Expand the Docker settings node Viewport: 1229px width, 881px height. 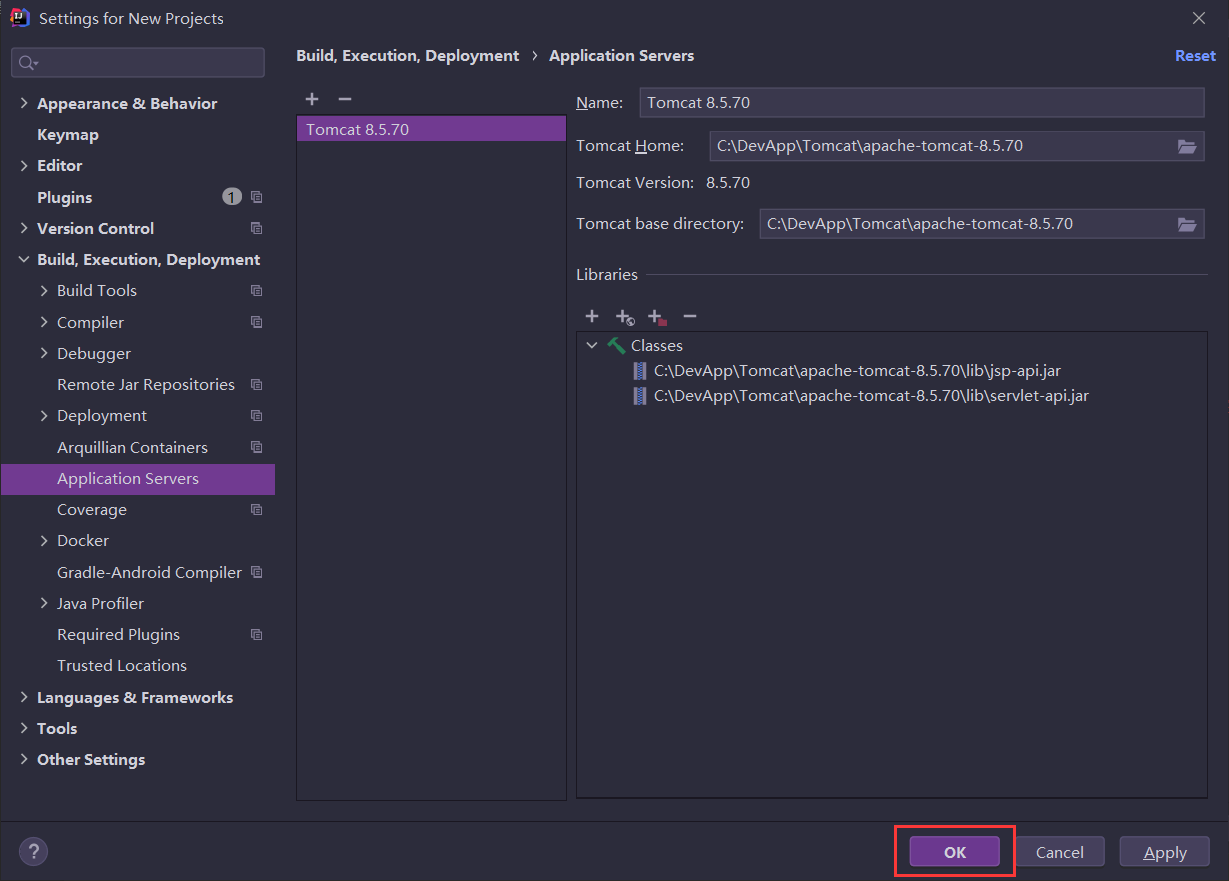[44, 541]
